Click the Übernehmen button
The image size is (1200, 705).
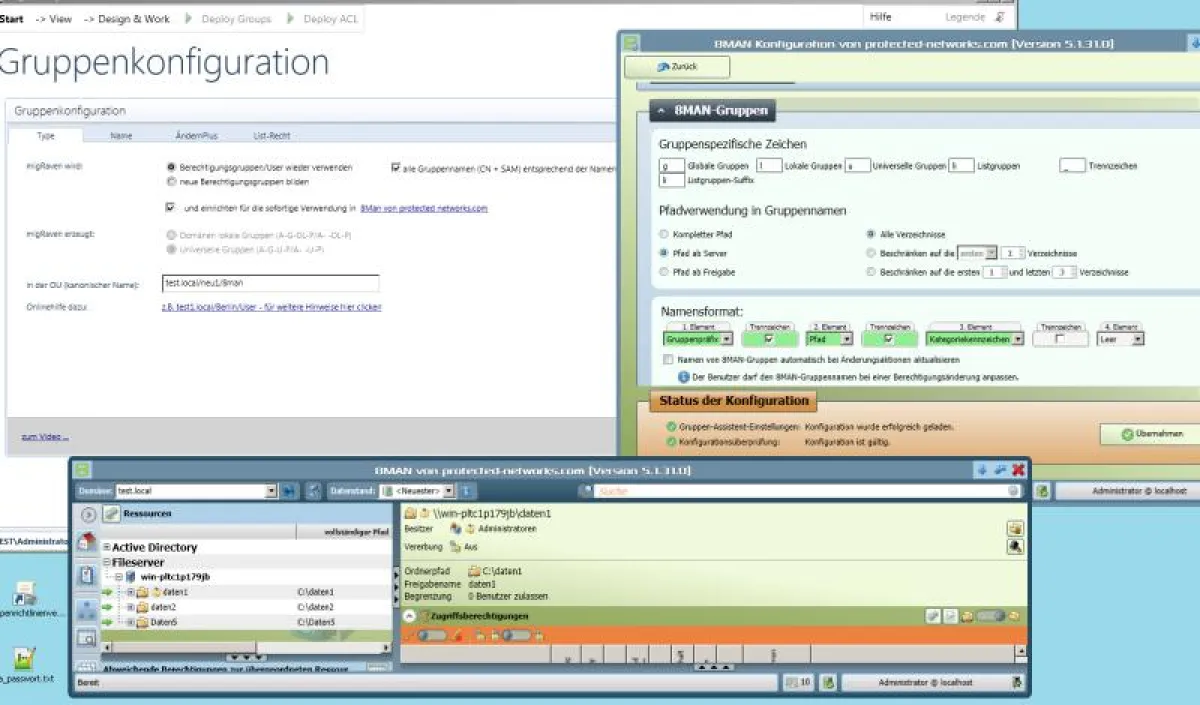click(1151, 434)
